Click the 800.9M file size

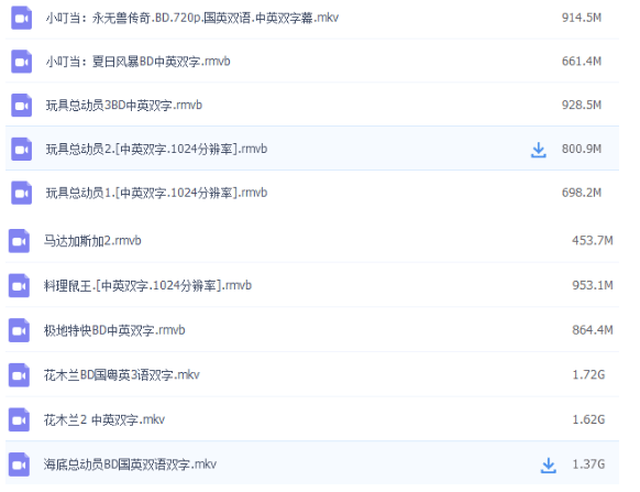tap(581, 149)
